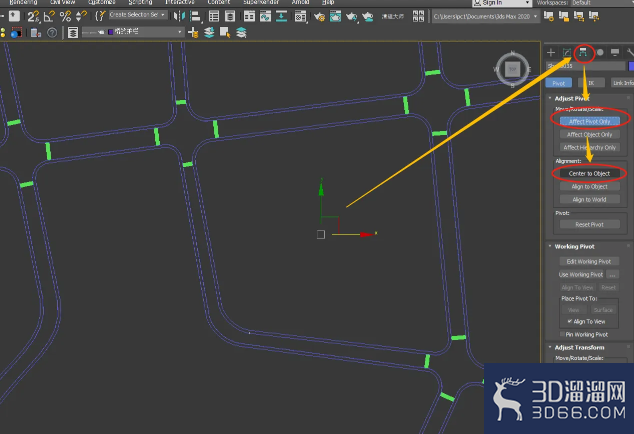Image resolution: width=634 pixels, height=434 pixels.
Task: Click the help question mark icon
Action: 52,33
